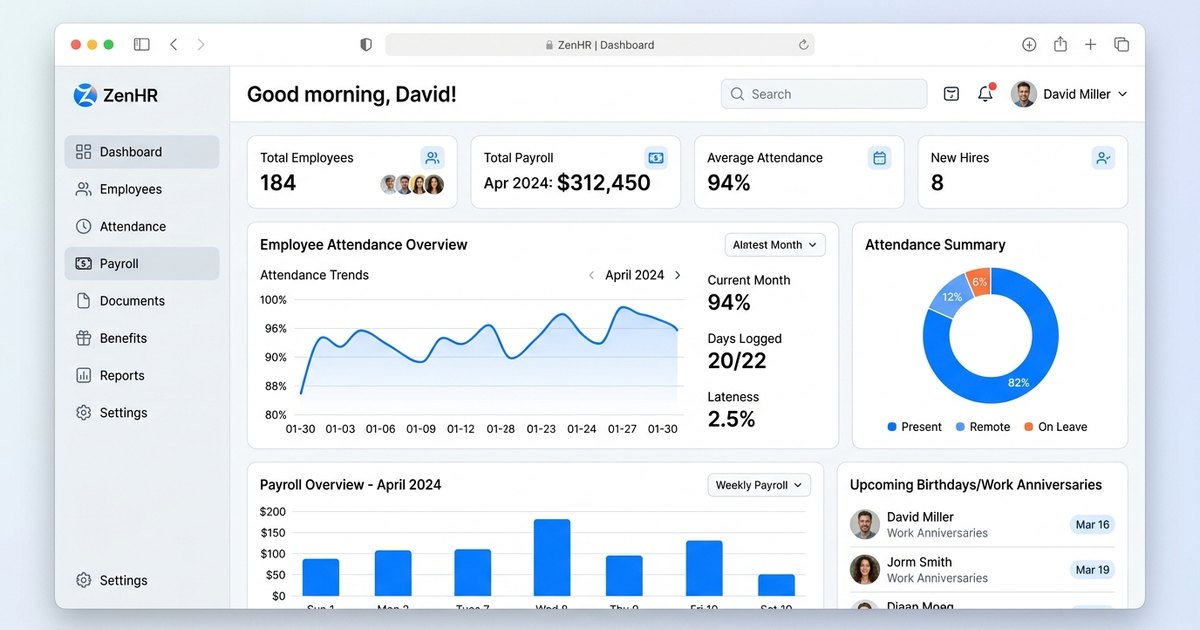Open Settings below Reports in sidebar
Image resolution: width=1200 pixels, height=630 pixels.
pyautogui.click(x=142, y=413)
